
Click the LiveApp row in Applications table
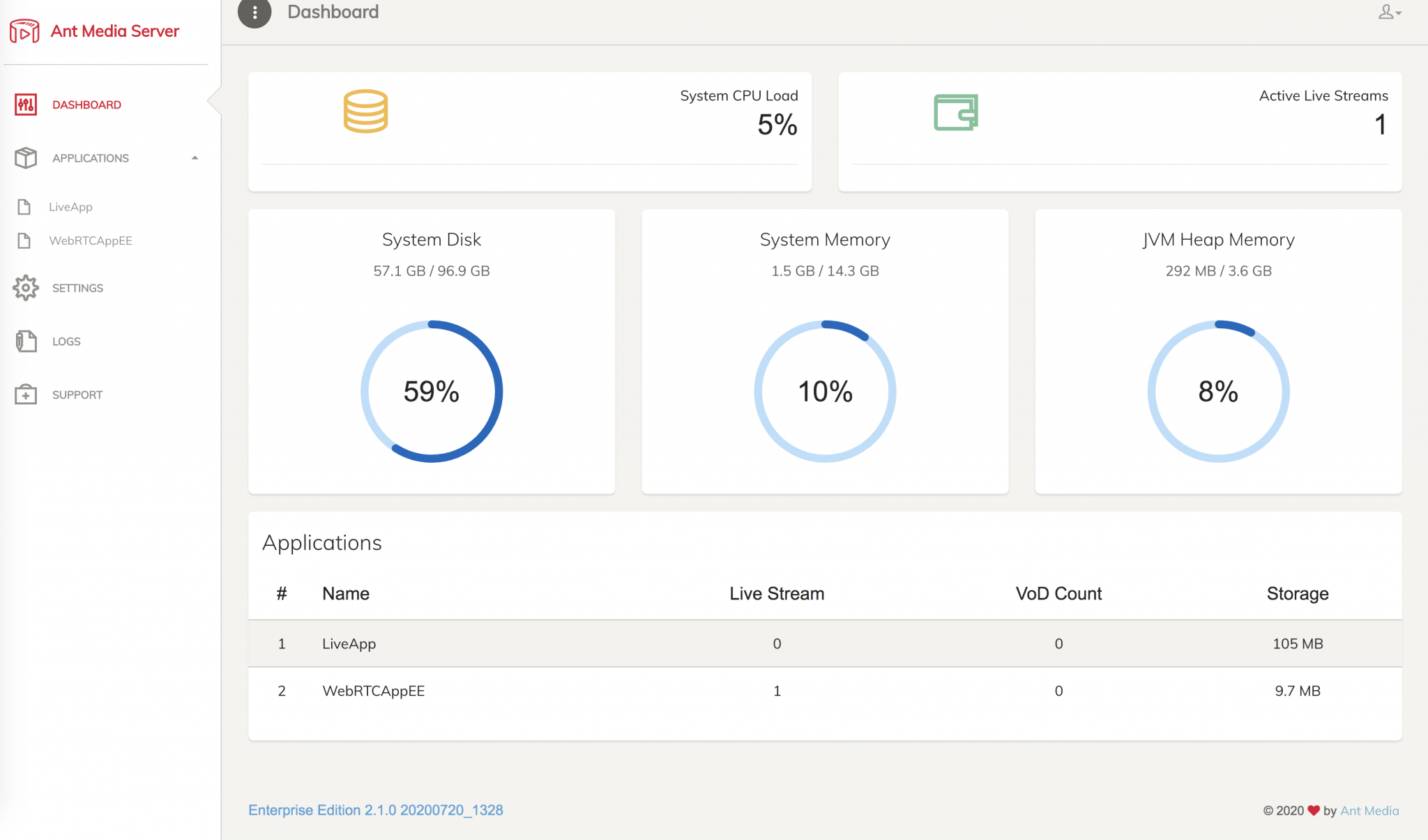click(x=349, y=643)
